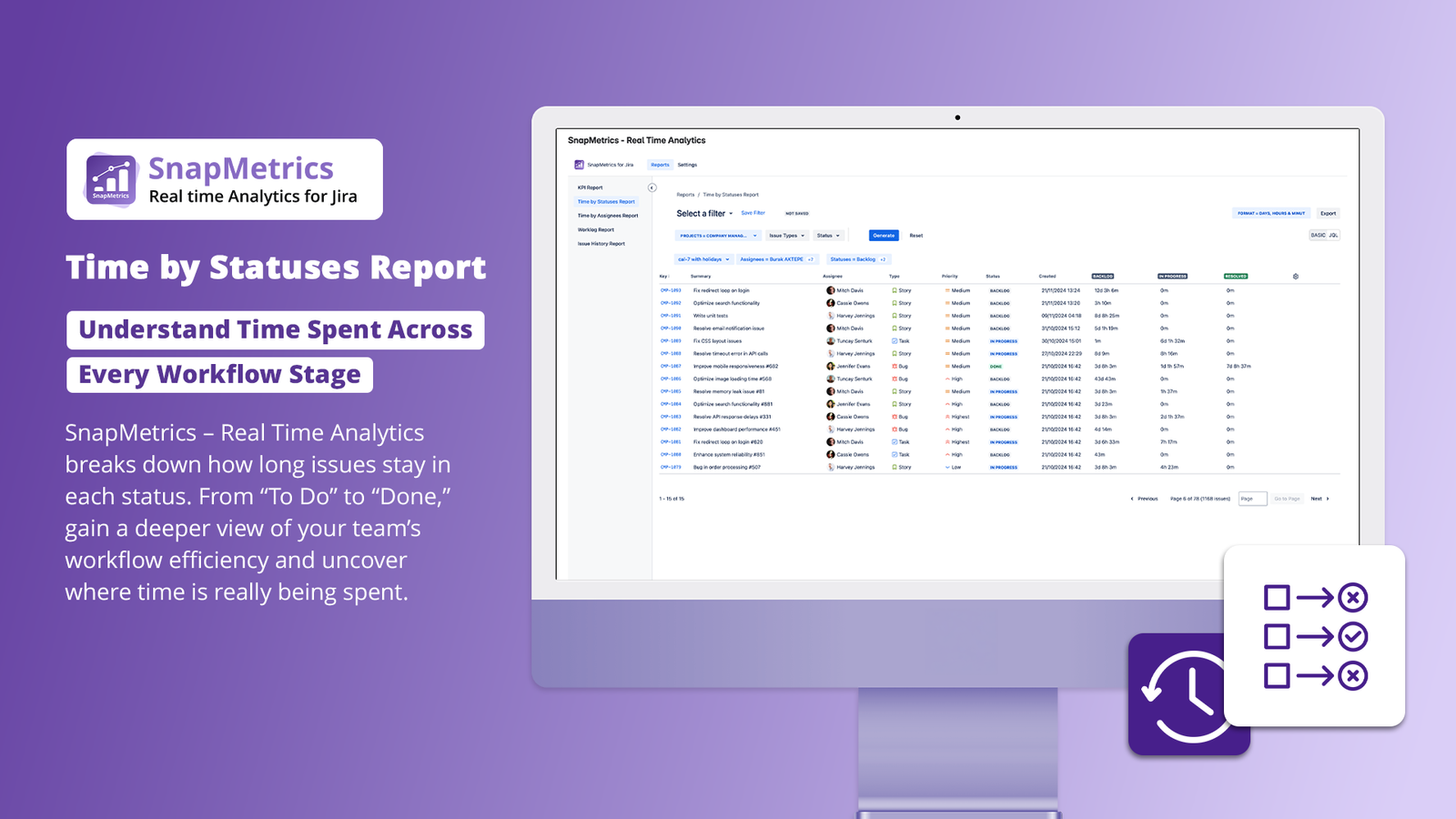This screenshot has height=819, width=1456.
Task: Open Worklog Report in the sidebar
Action: 596,229
